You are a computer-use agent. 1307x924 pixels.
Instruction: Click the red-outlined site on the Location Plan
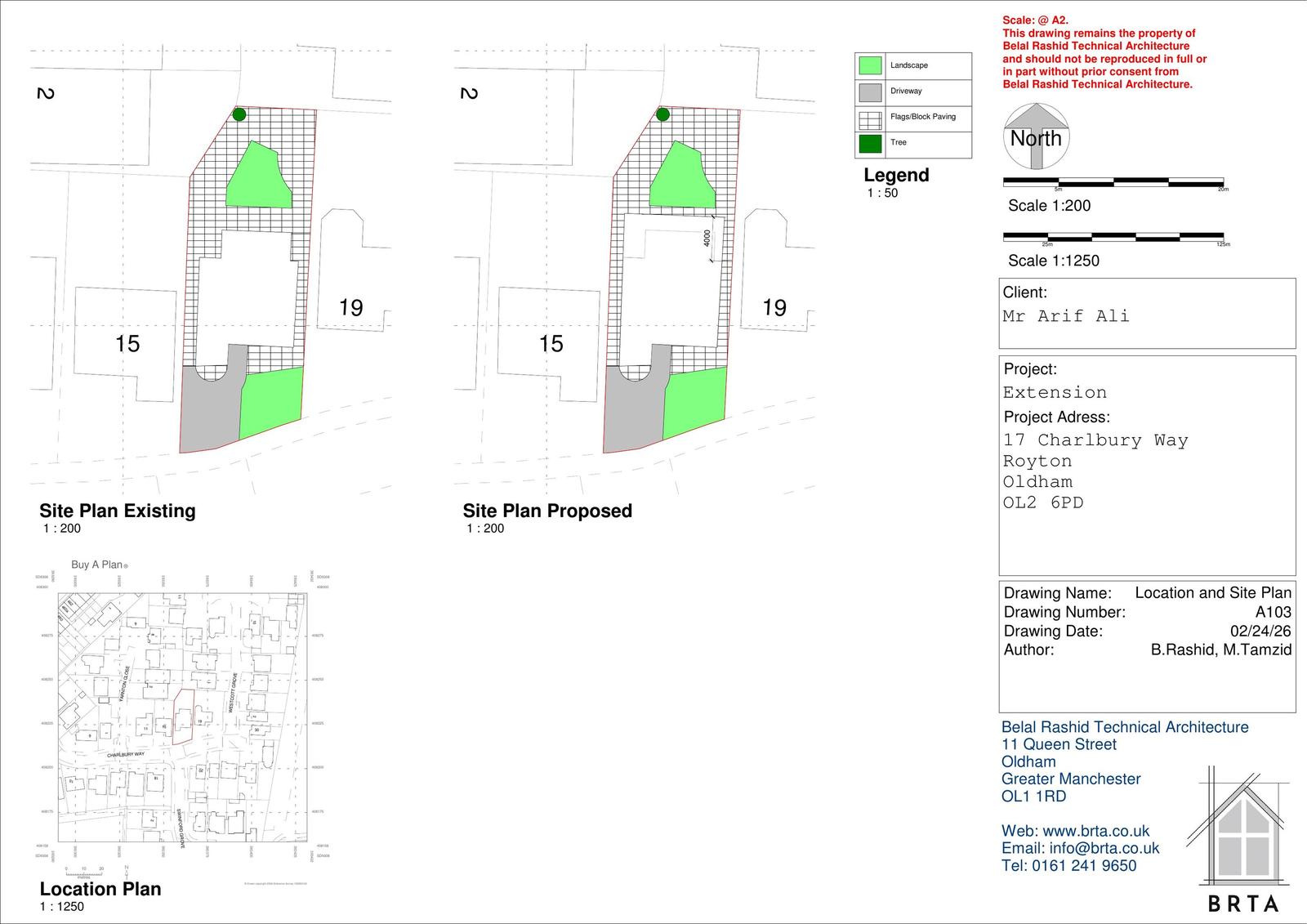[183, 716]
